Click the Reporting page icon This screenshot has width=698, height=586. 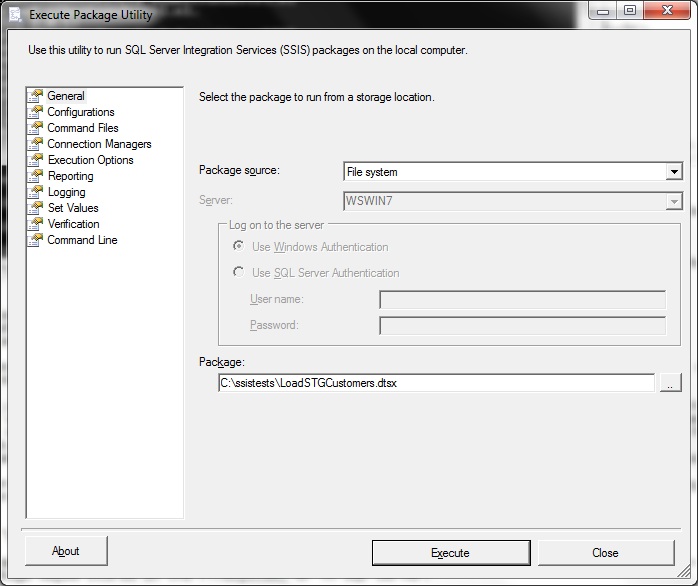36,176
